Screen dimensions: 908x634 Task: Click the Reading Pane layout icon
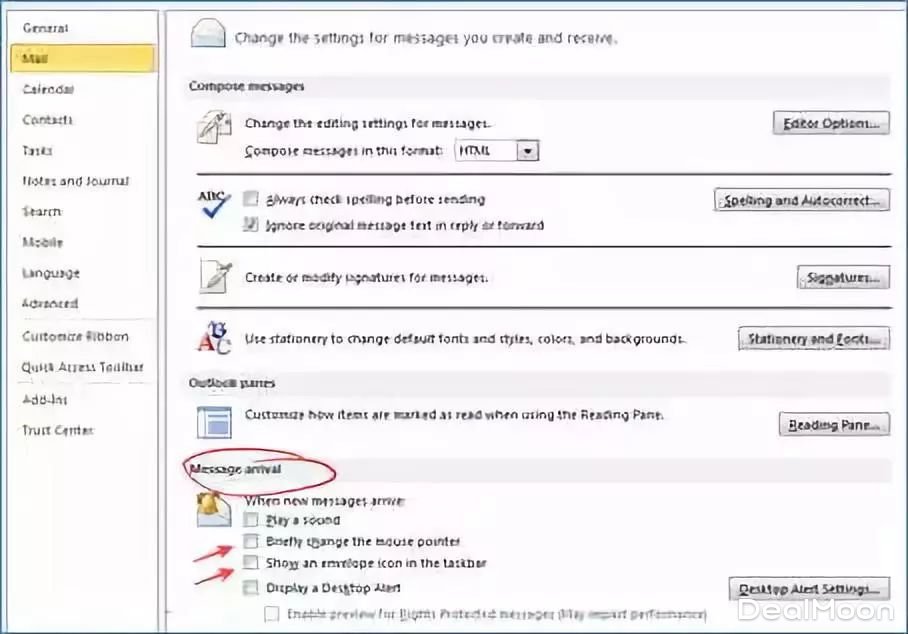213,422
